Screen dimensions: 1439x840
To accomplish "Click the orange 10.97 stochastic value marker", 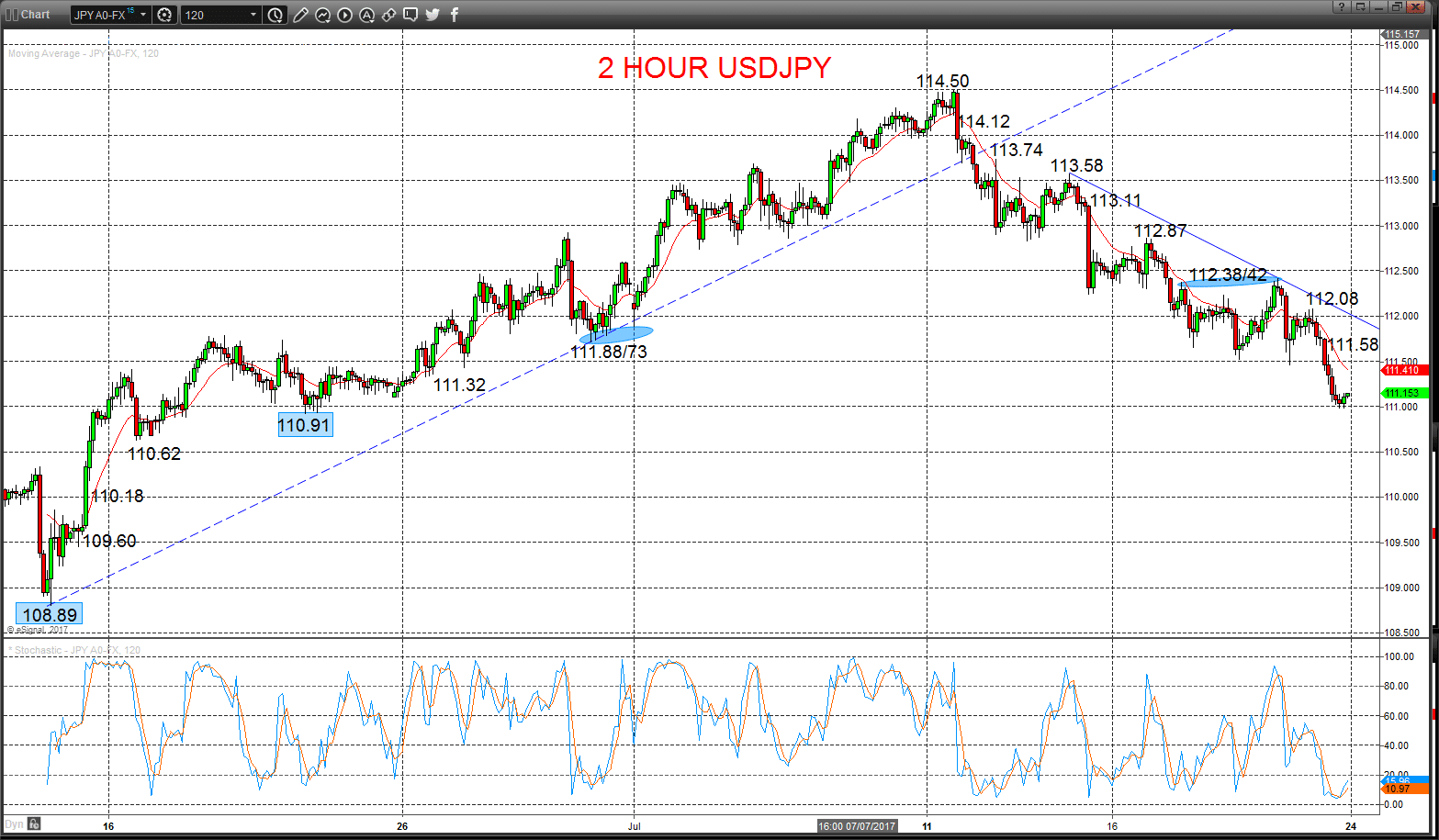I will point(1405,789).
